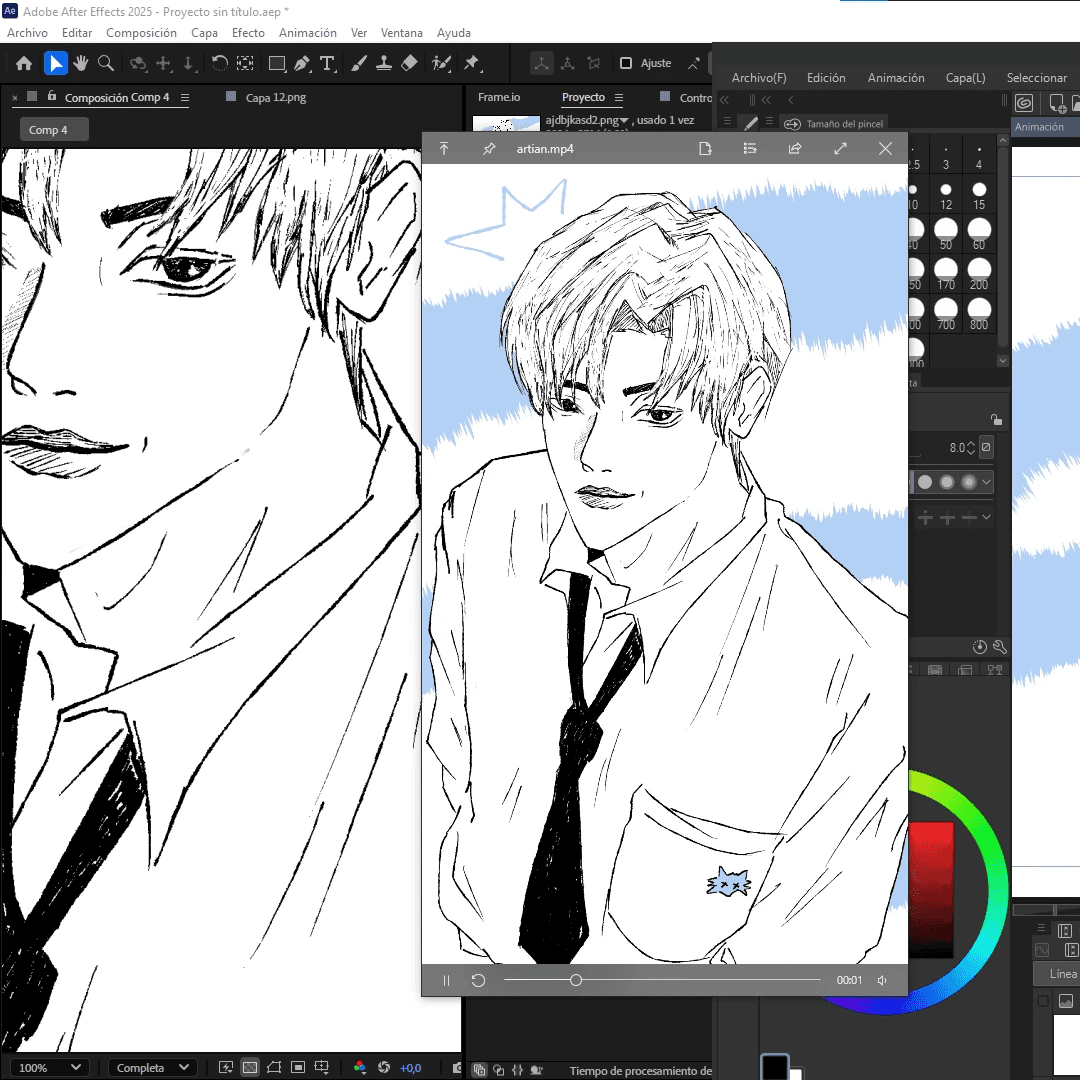
Task: Click the Comp 4 breadcrumb button
Action: pos(54,129)
